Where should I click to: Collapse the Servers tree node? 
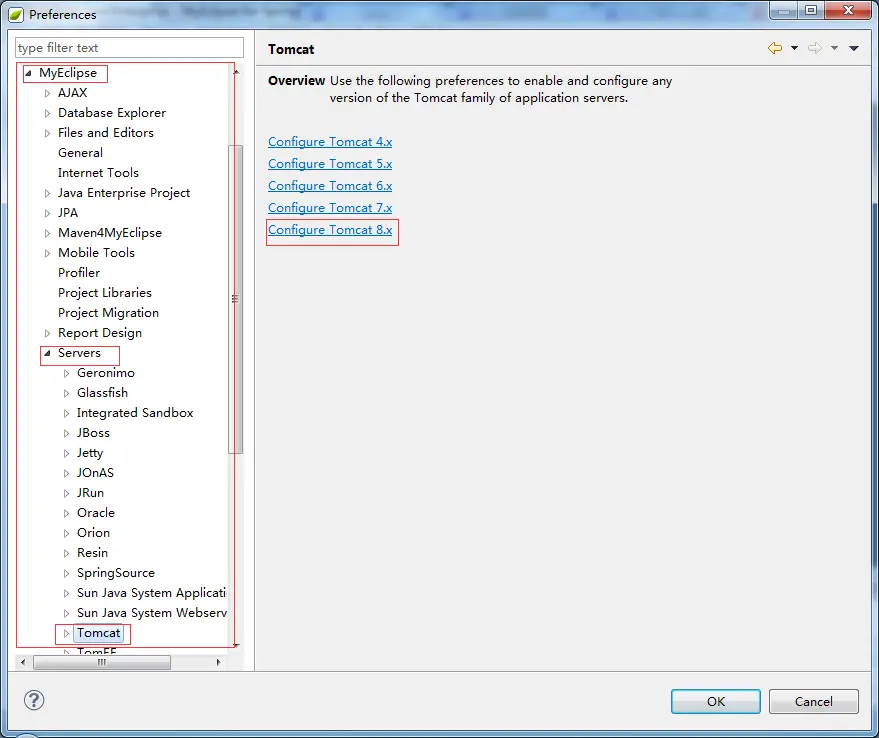point(47,353)
